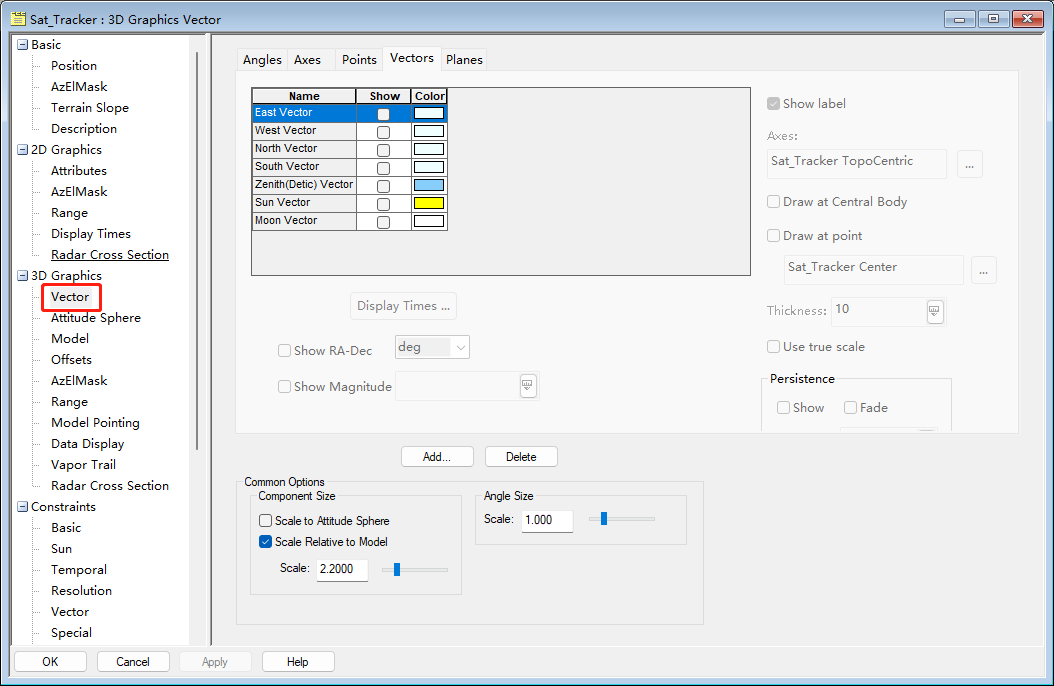Open the Axes browse ellipsis button
The width and height of the screenshot is (1054, 686).
(x=969, y=164)
